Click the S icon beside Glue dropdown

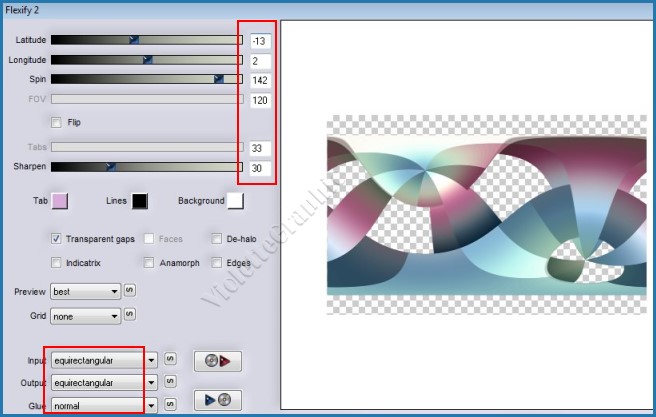170,405
